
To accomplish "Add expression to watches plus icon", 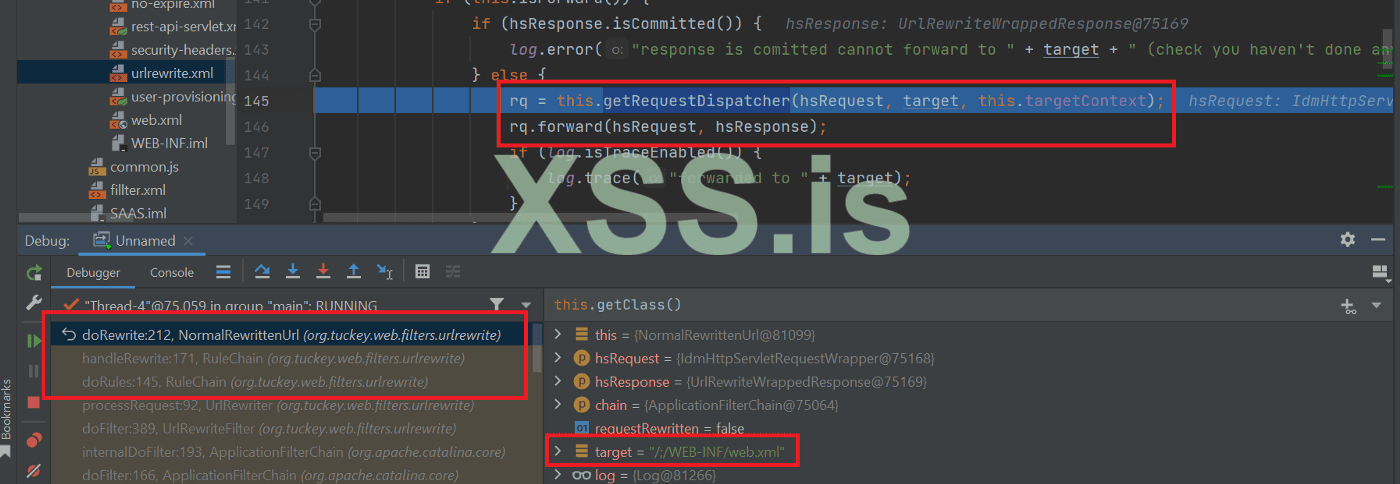I will 1349,305.
